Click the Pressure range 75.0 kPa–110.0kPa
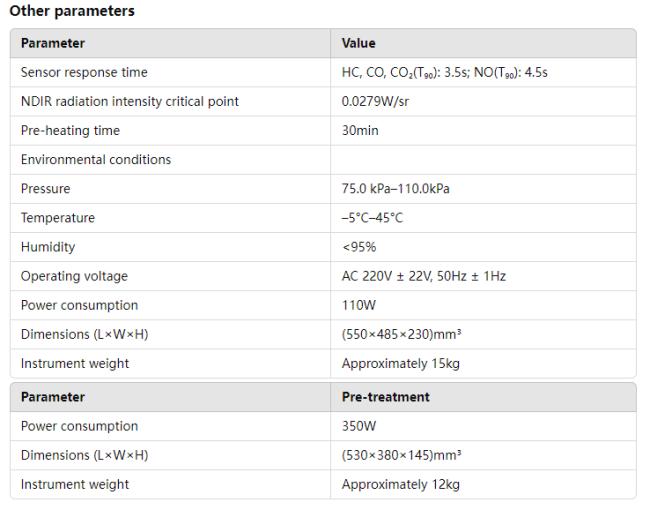650x510 pixels. coord(395,189)
